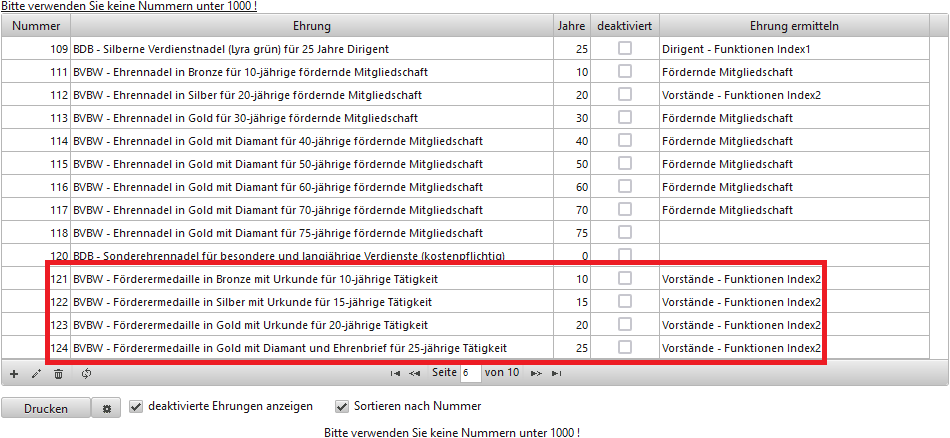Click 'Fördernde Mitgliedschaft' cell in row 111
The height and width of the screenshot is (438, 950).
pyautogui.click(x=794, y=72)
